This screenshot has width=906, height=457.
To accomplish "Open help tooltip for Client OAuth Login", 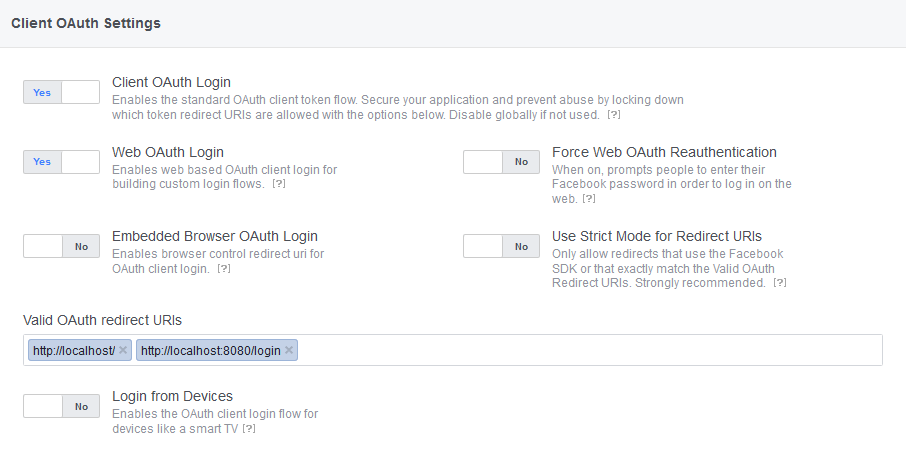I will click(x=614, y=115).
